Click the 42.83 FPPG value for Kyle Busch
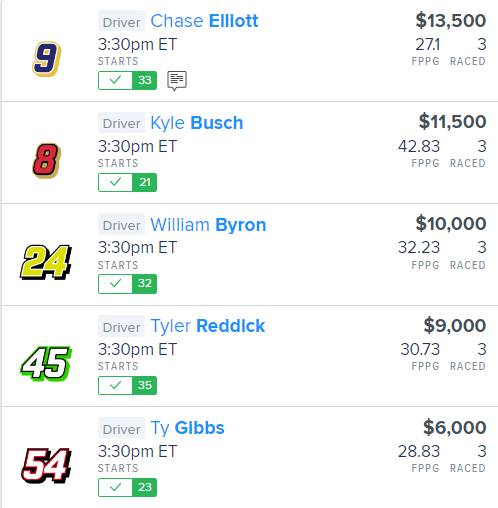 [x=419, y=146]
